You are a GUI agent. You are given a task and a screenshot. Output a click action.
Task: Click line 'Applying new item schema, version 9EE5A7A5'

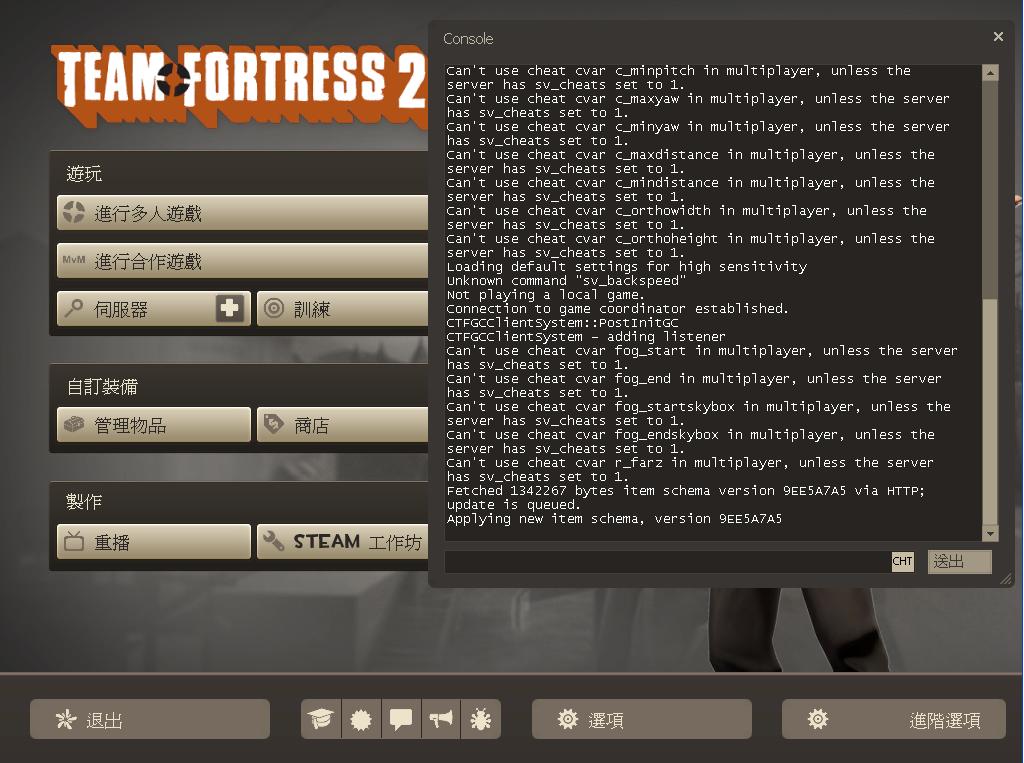614,519
